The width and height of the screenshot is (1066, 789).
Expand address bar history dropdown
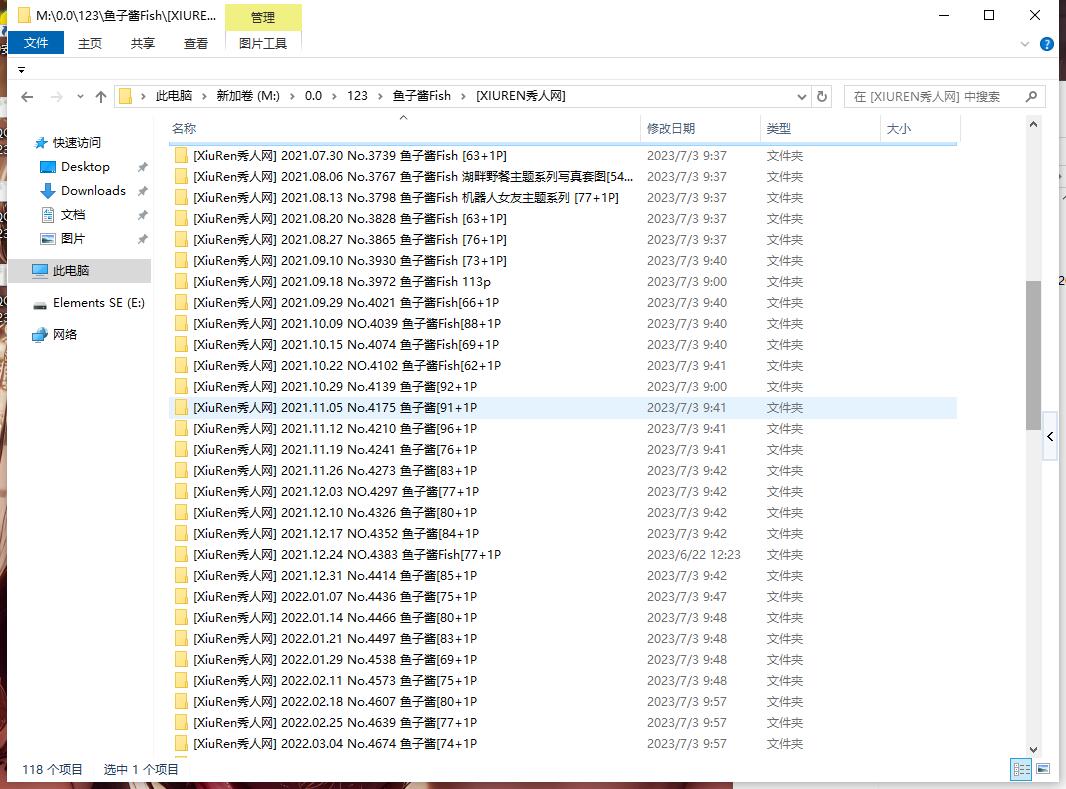click(x=802, y=97)
